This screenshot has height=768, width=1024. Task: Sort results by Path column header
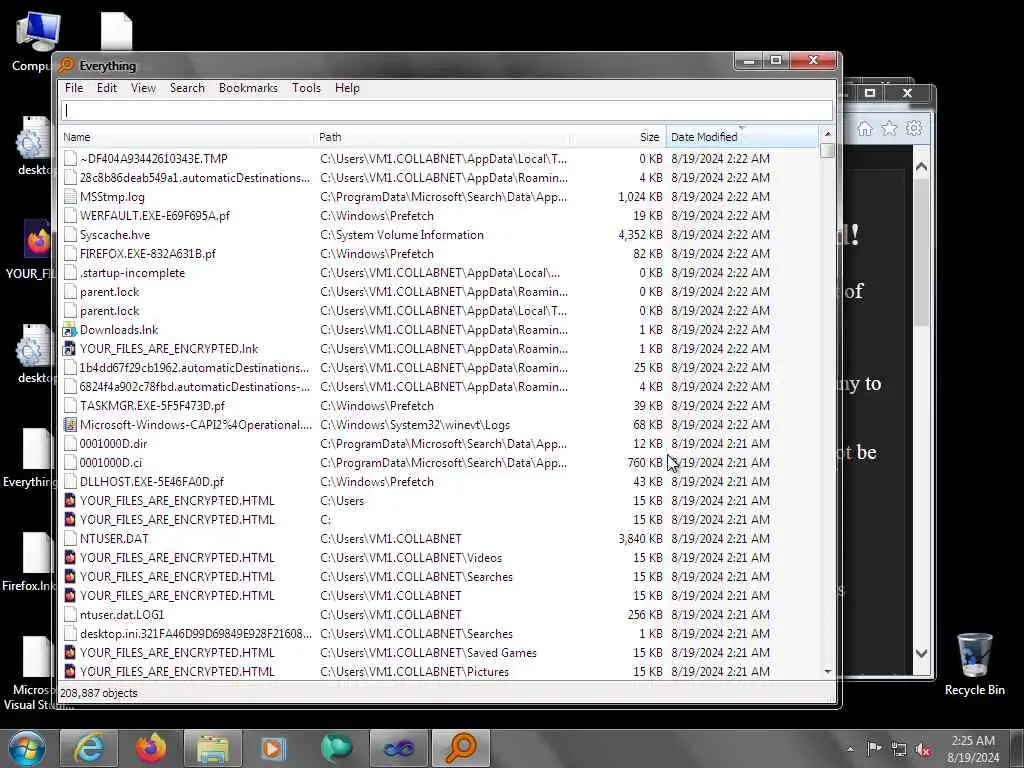pos(442,137)
